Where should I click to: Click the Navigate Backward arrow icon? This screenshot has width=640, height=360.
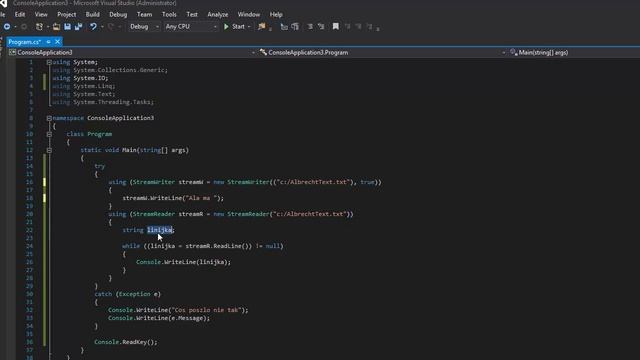click(7, 27)
